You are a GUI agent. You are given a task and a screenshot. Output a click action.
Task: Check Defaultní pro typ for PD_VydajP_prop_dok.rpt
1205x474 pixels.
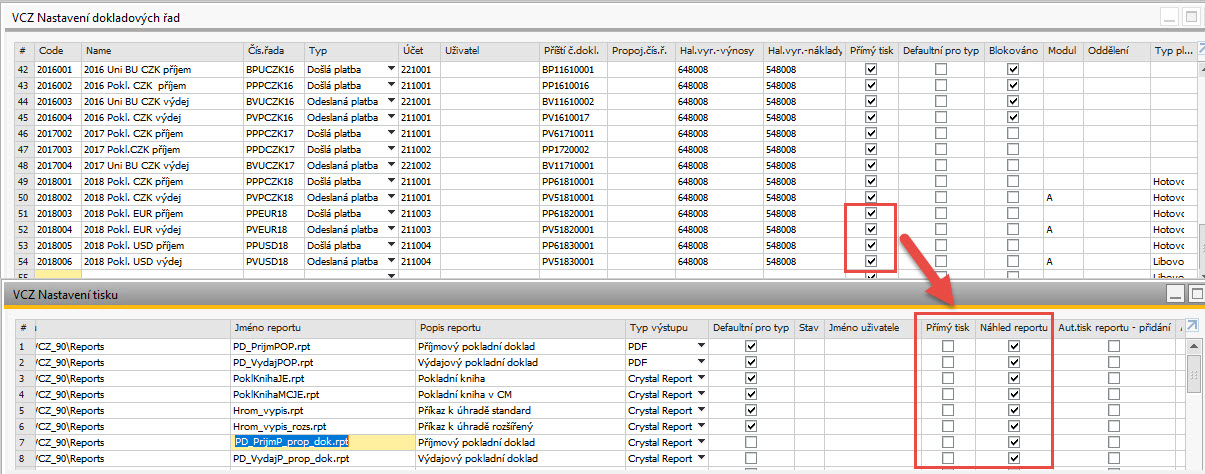pos(752,458)
